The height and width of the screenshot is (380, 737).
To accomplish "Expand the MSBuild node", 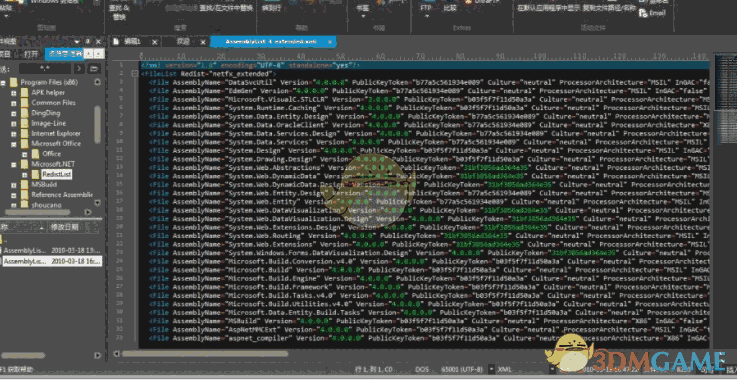I will click(14, 185).
